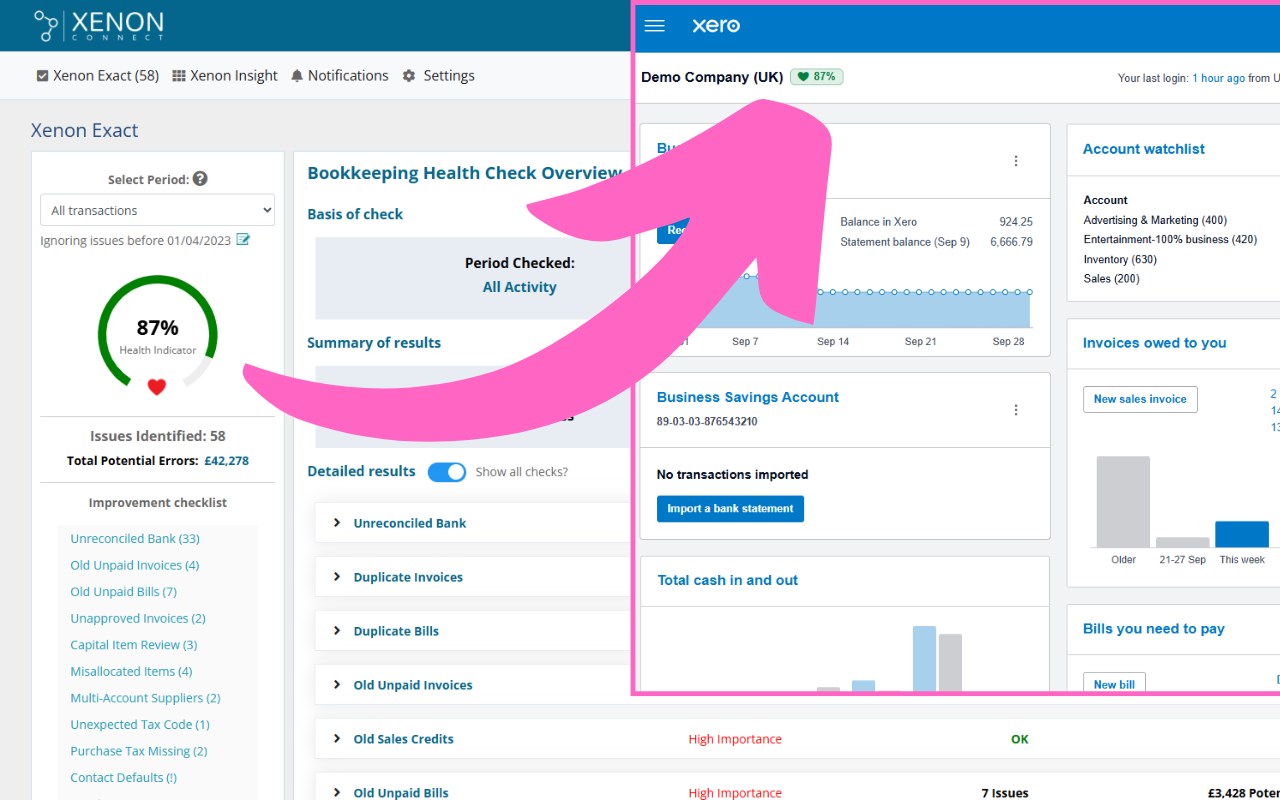Open the Xenon Exact (58) menu item

(x=97, y=76)
